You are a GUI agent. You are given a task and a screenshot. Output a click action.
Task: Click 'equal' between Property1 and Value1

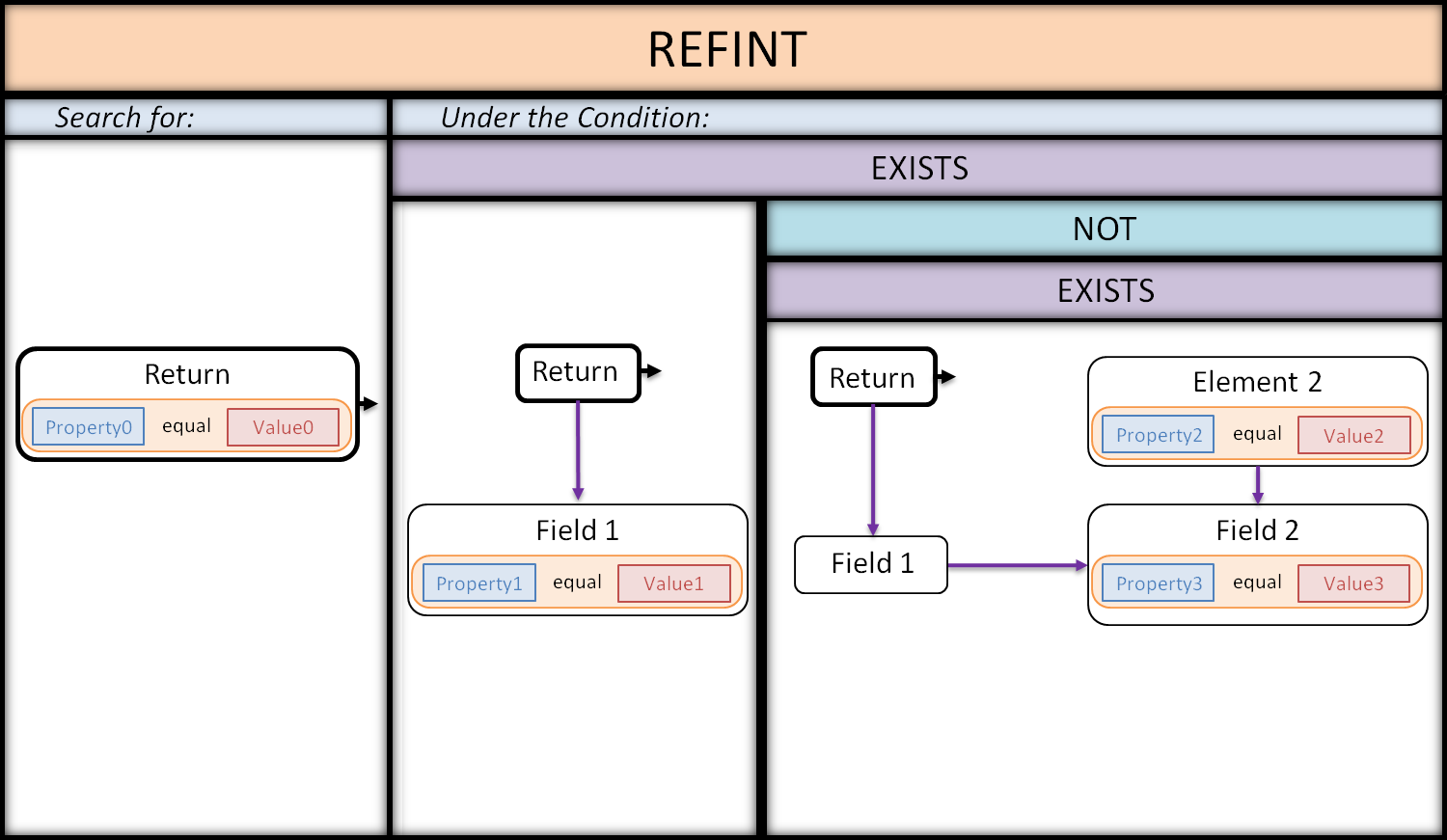[x=577, y=583]
